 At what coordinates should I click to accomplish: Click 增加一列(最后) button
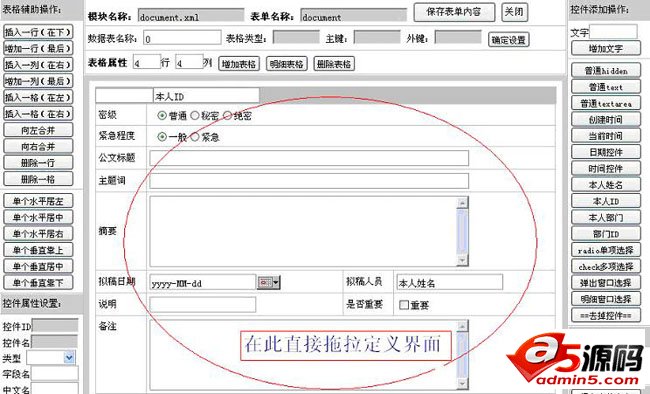click(38, 81)
